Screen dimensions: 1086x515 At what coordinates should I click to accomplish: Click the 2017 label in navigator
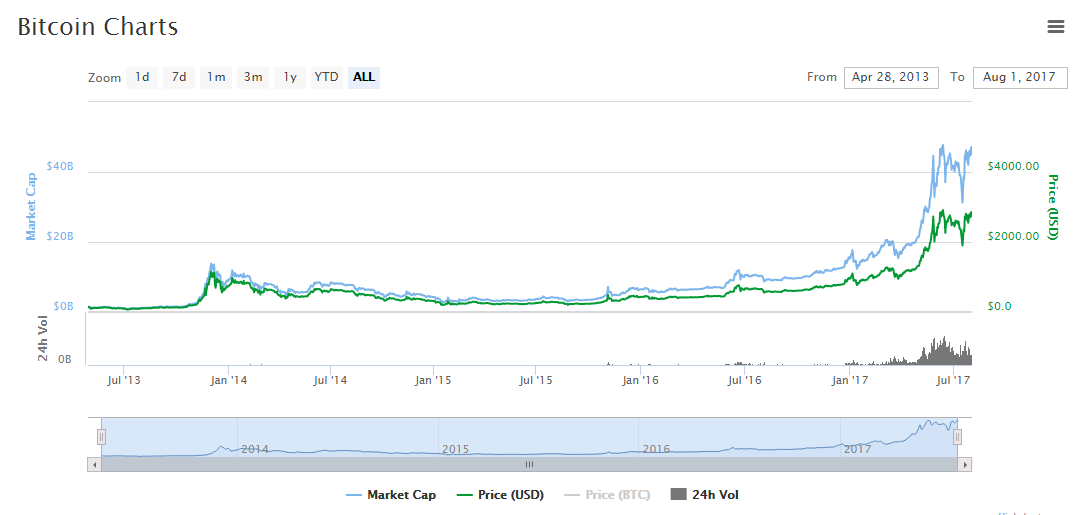tap(857, 449)
